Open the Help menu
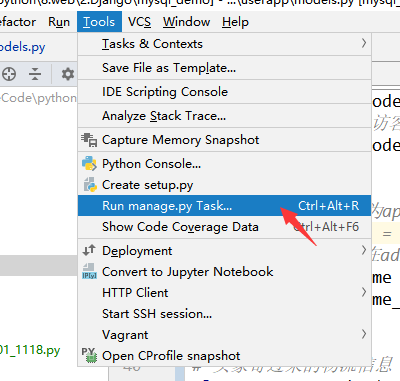Viewport: 400px width, 381px height. click(x=235, y=22)
